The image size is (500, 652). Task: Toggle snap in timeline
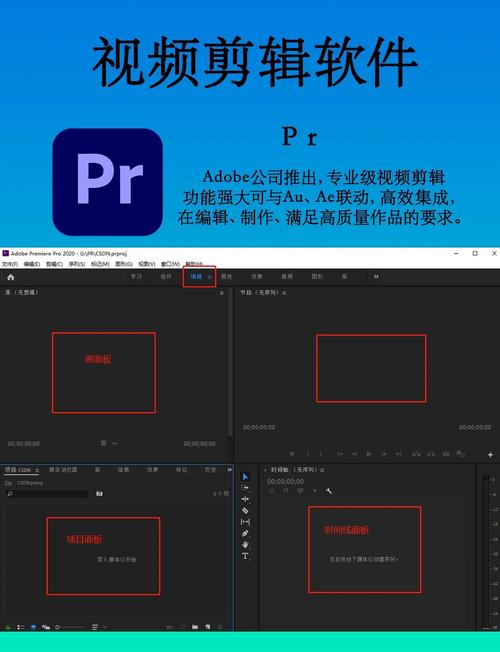286,491
